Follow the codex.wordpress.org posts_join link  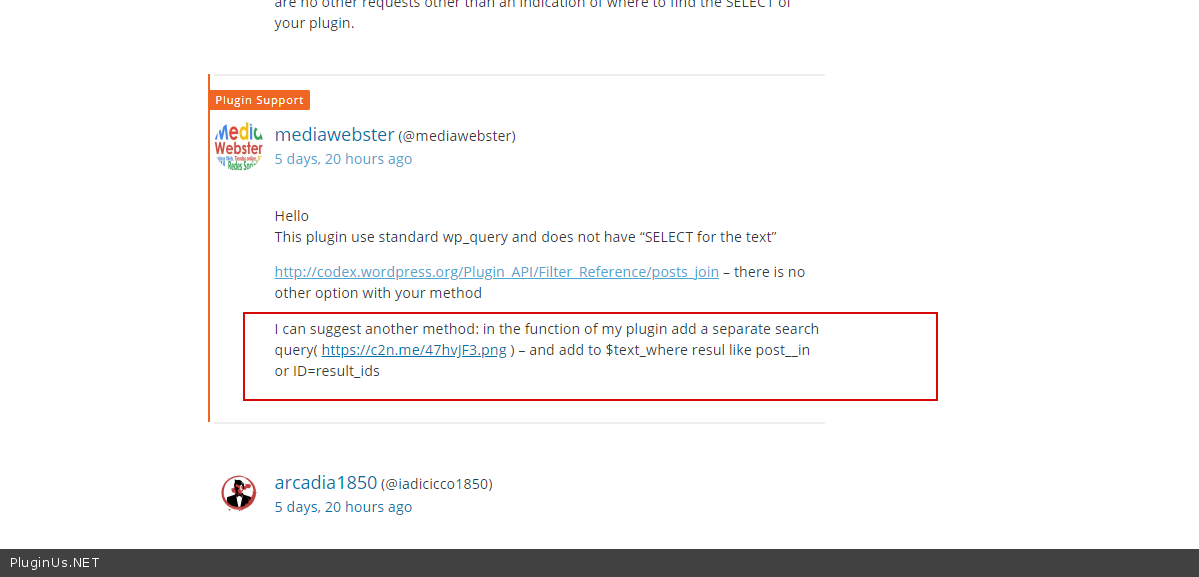pos(497,272)
